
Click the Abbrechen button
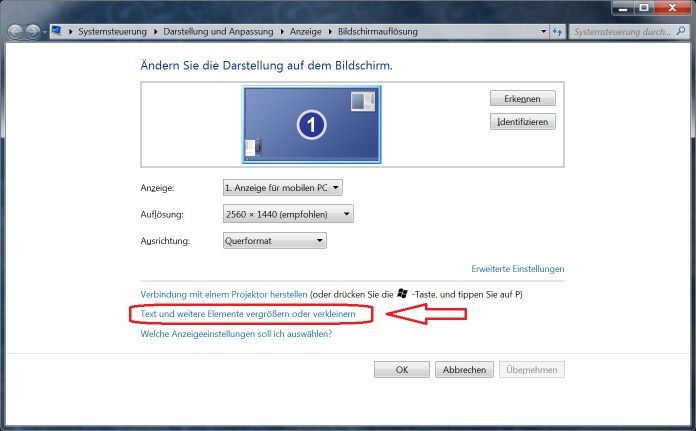(464, 369)
